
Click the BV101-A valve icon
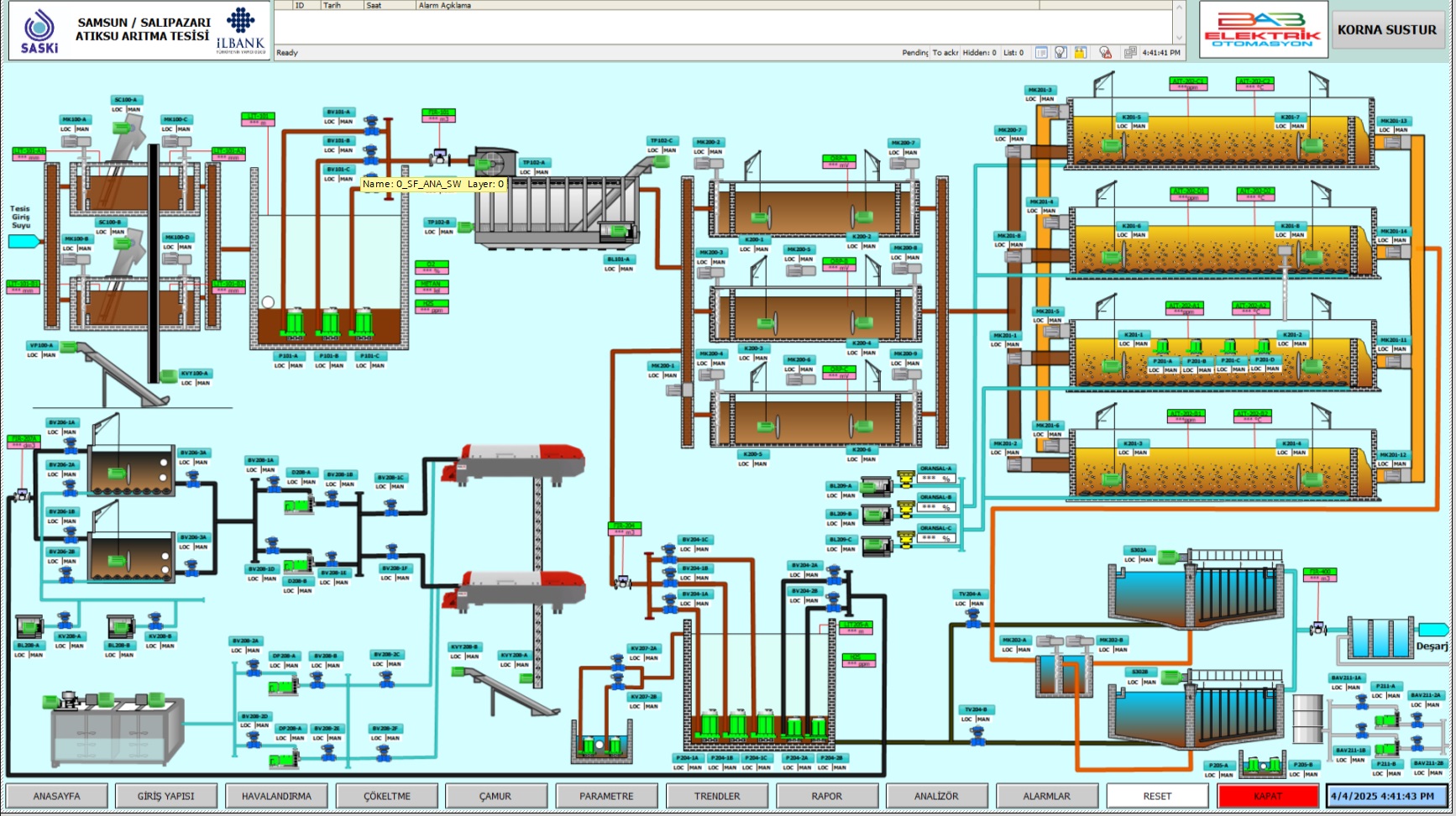pyautogui.click(x=371, y=124)
